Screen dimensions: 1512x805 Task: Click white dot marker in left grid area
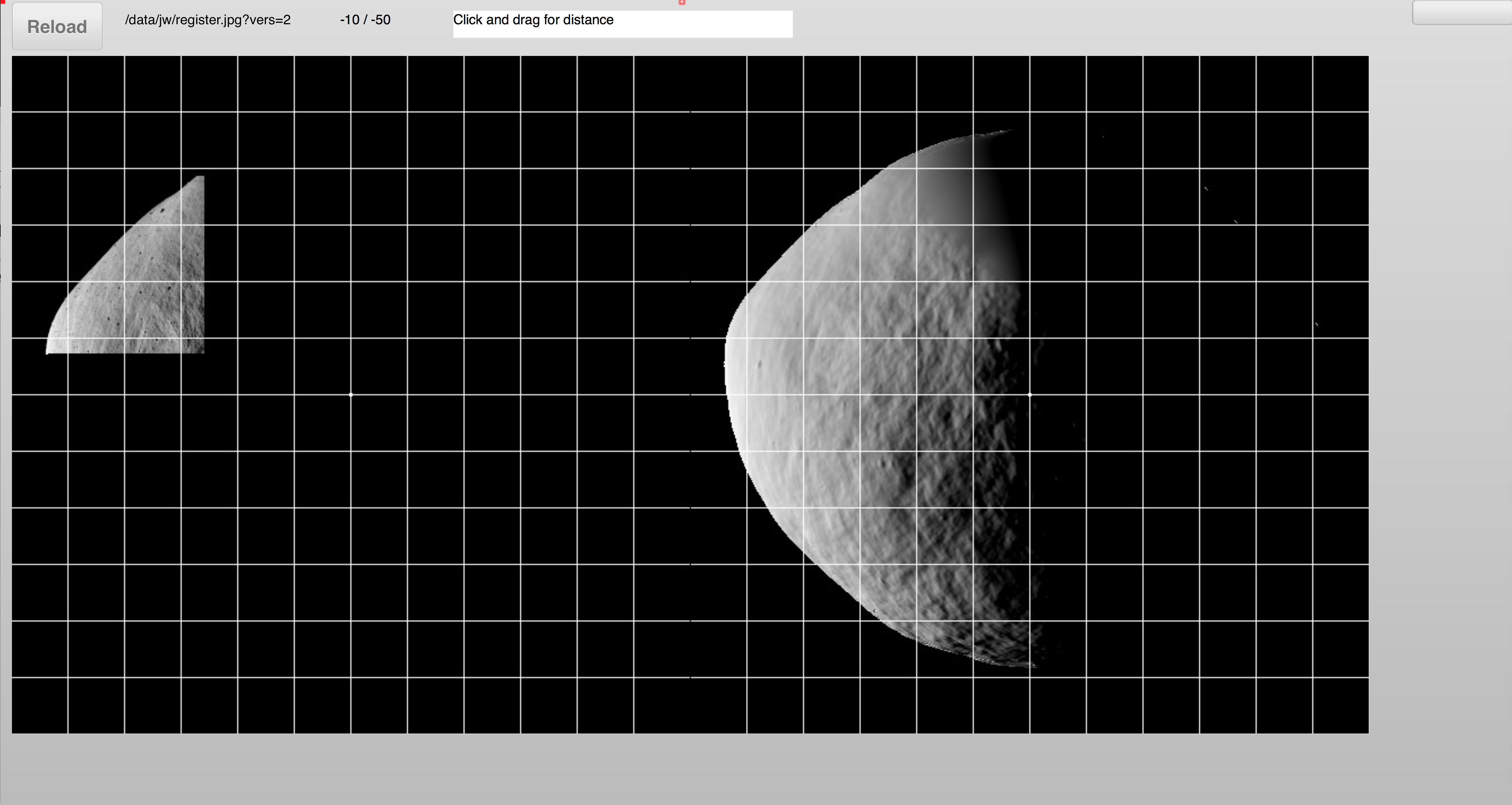(351, 395)
